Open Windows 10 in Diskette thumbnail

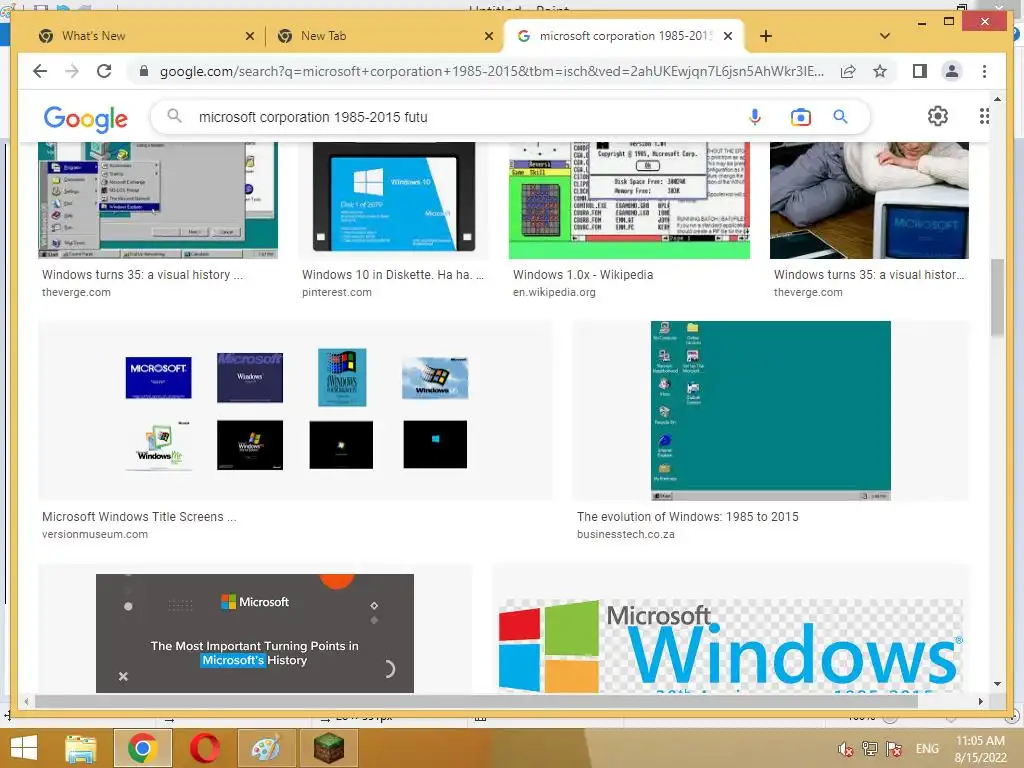394,200
